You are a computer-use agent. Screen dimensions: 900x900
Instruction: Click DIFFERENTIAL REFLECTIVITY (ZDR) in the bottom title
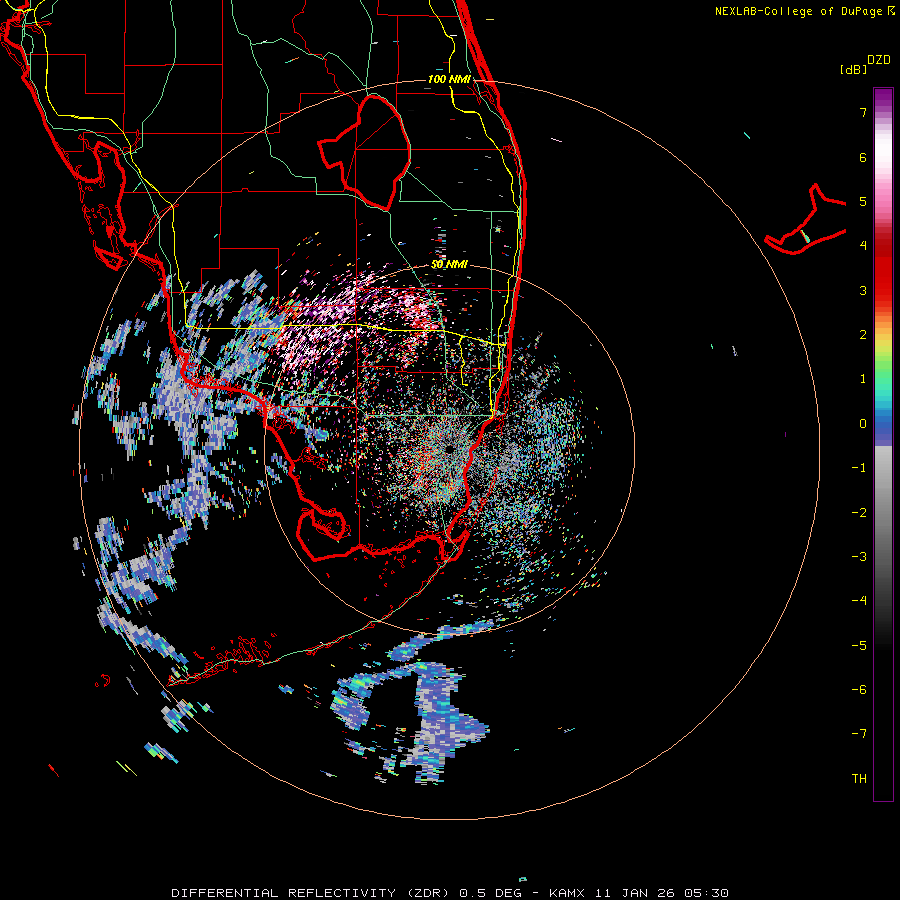[x=312, y=893]
